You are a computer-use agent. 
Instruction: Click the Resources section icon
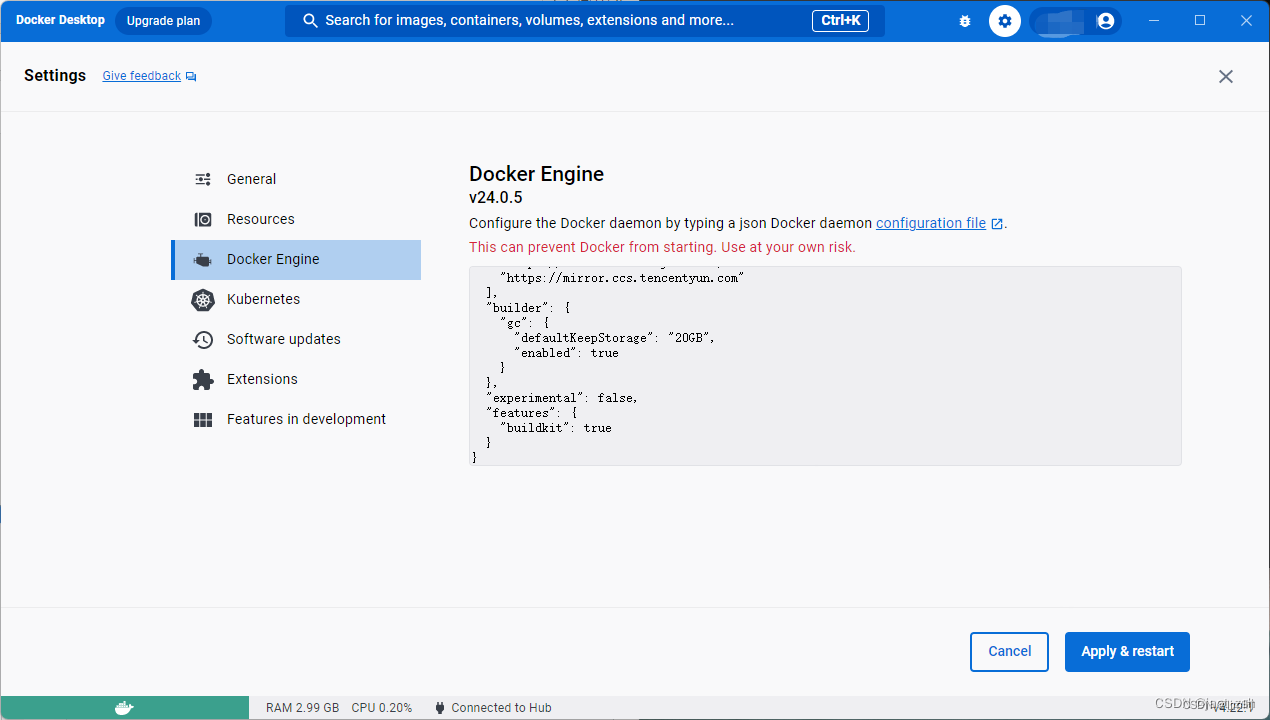click(x=203, y=218)
